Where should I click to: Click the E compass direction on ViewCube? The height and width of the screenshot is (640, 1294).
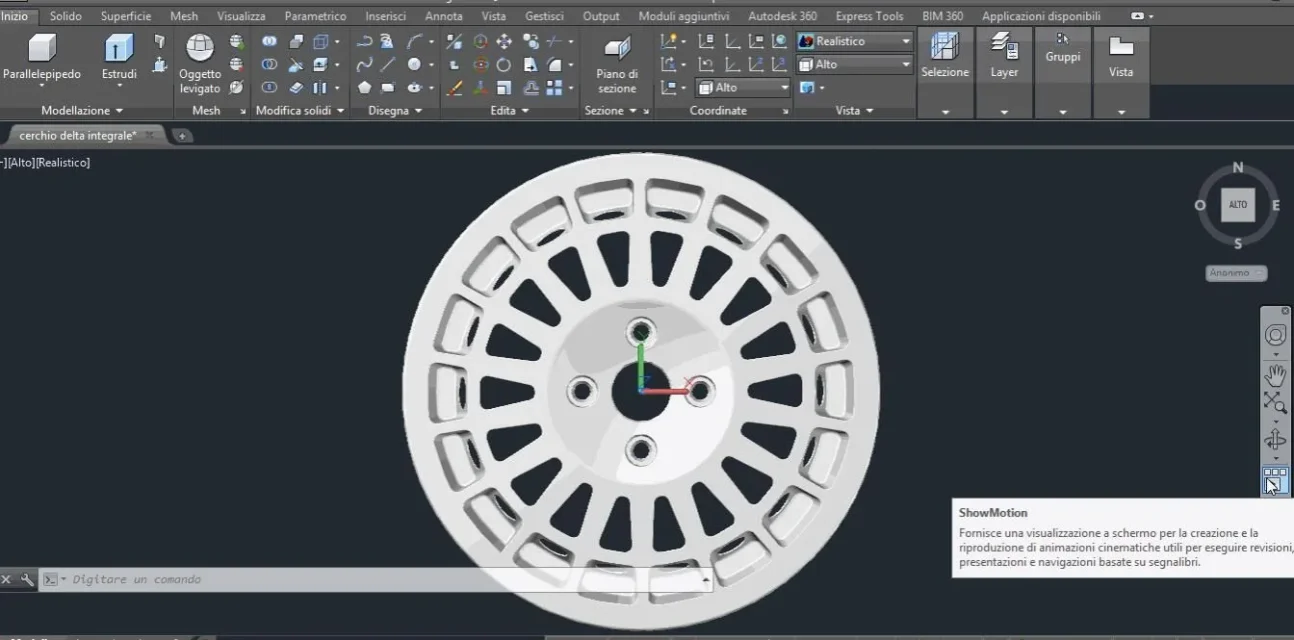[x=1276, y=205]
